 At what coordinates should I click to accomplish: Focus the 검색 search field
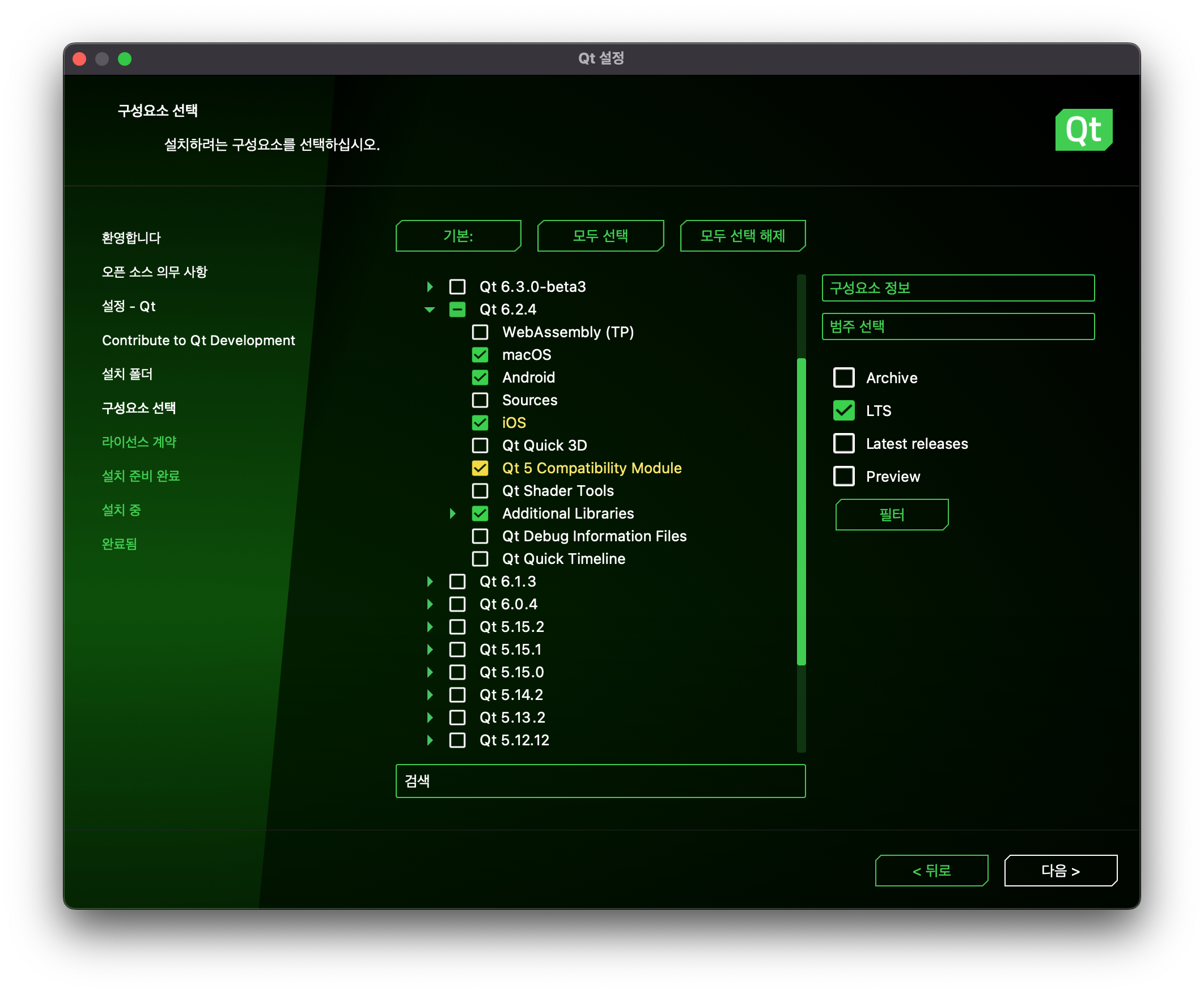point(600,781)
